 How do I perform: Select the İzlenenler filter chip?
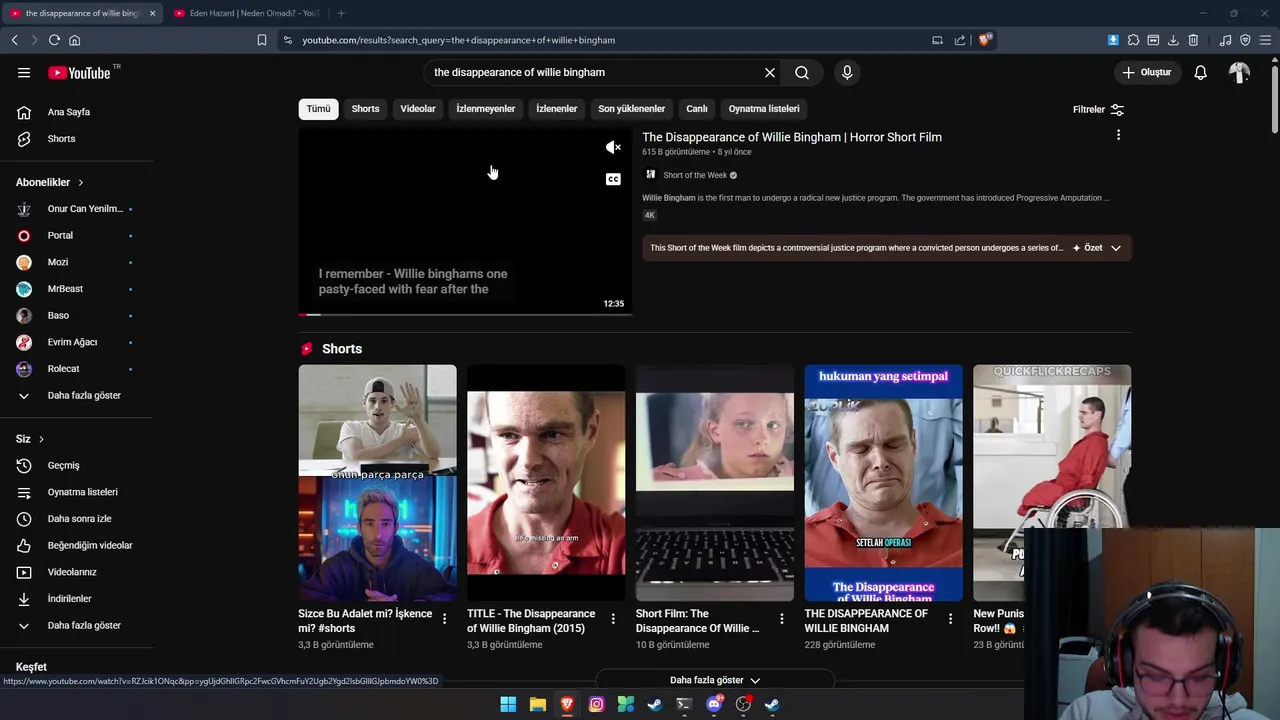(x=556, y=108)
